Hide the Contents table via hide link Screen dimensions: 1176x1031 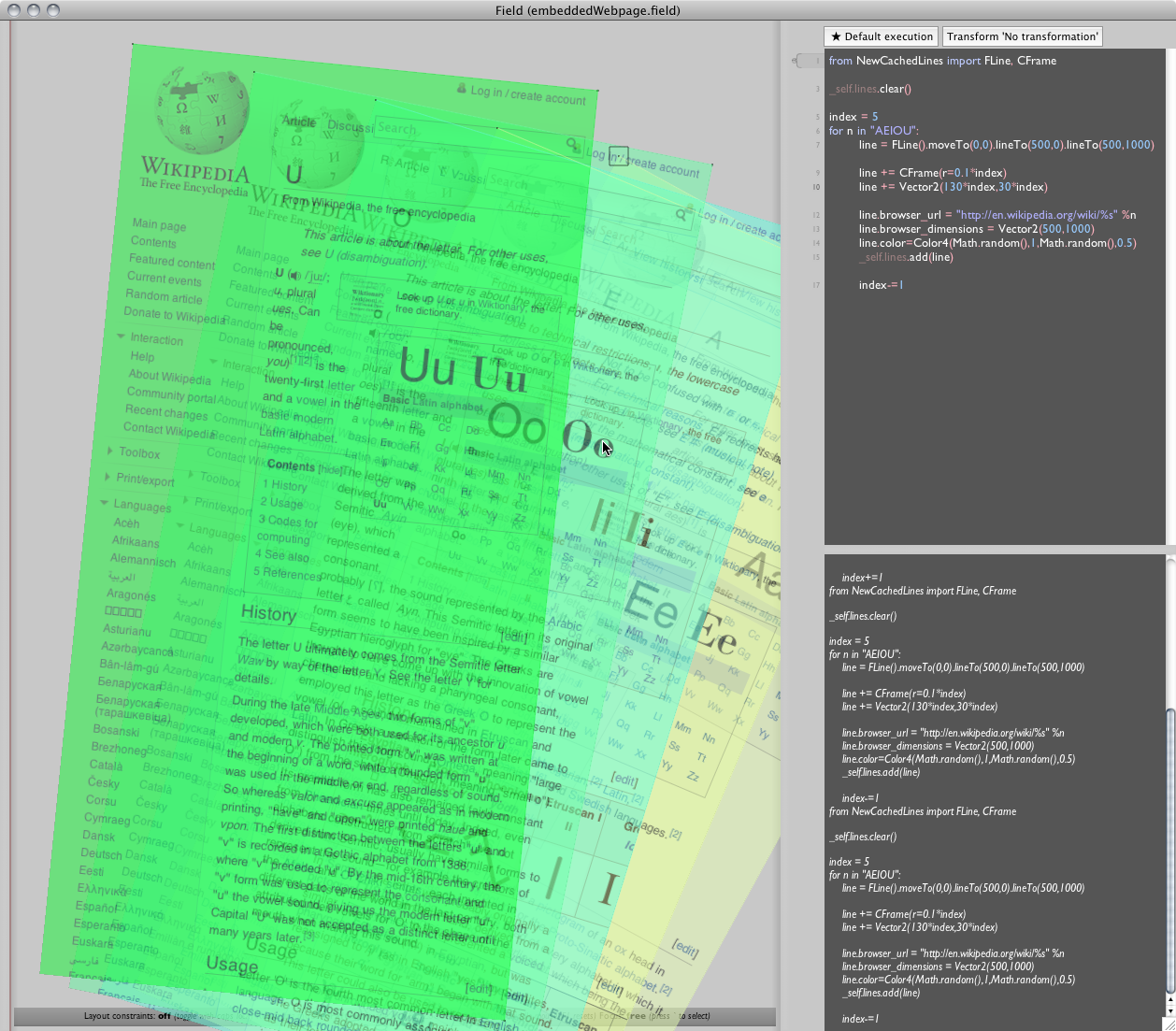click(x=330, y=468)
